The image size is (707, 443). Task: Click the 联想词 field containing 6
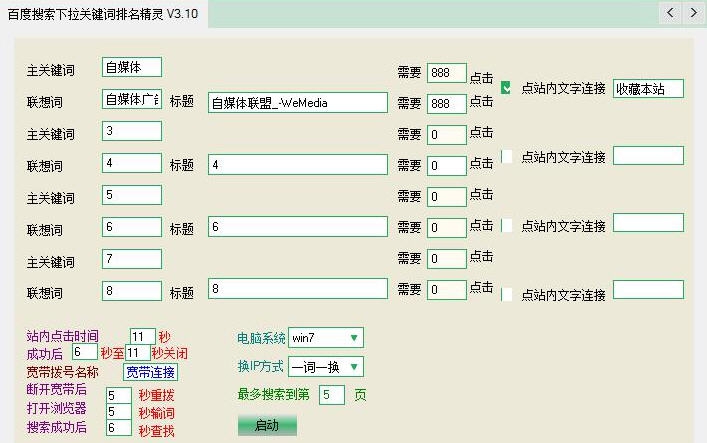coord(132,227)
